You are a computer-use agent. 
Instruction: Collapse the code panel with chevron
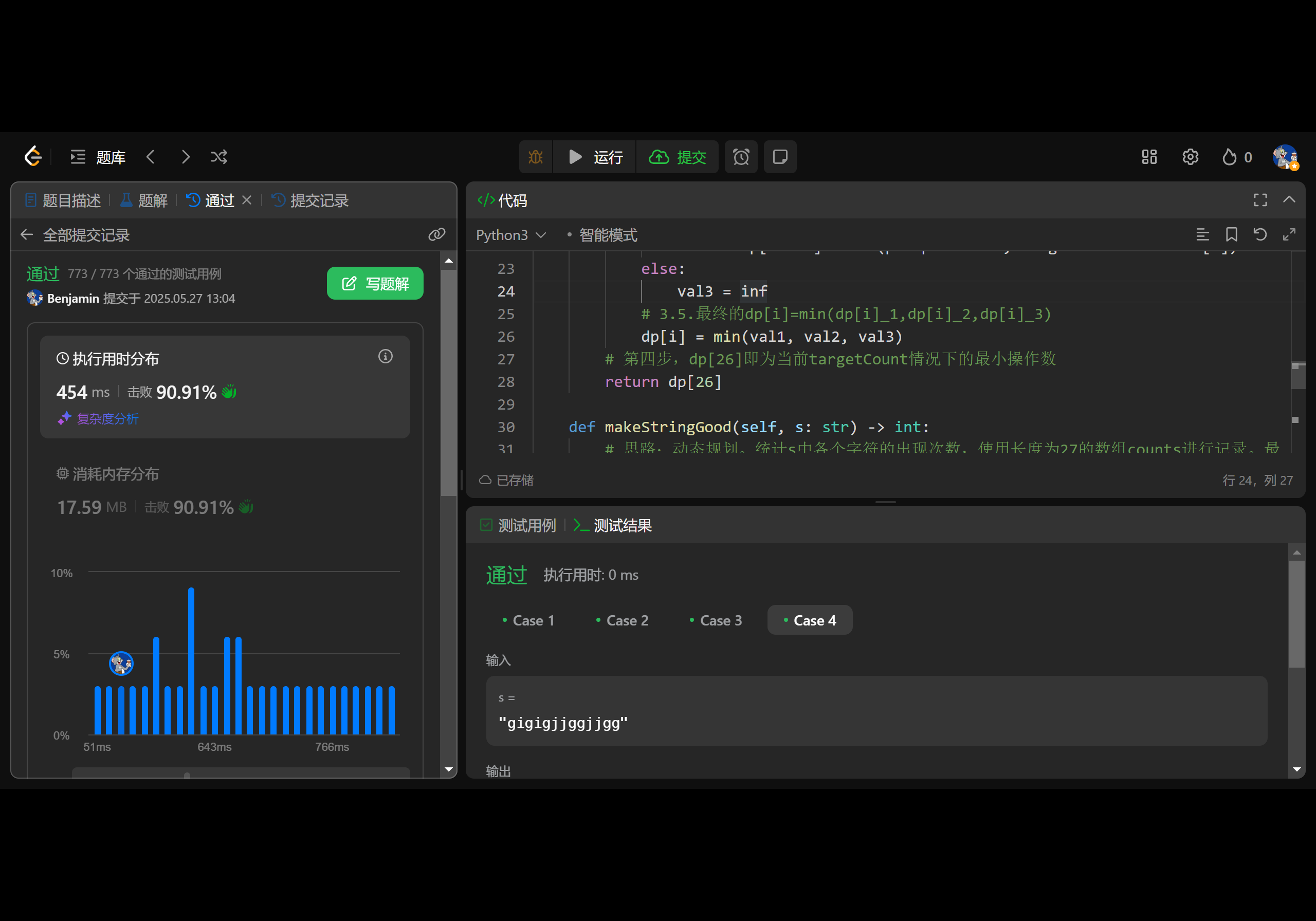1289,199
